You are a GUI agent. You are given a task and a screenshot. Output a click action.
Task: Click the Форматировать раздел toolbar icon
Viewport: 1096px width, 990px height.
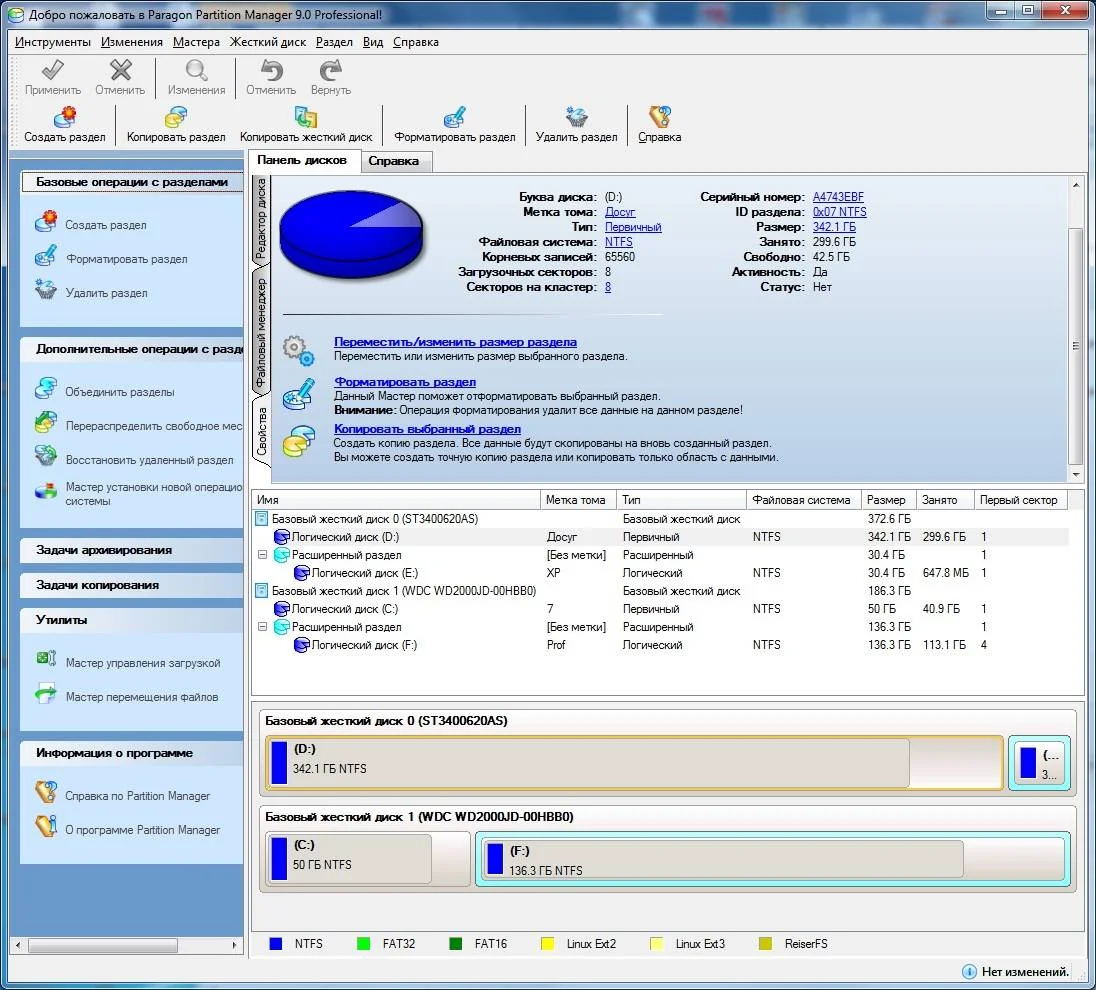point(455,118)
